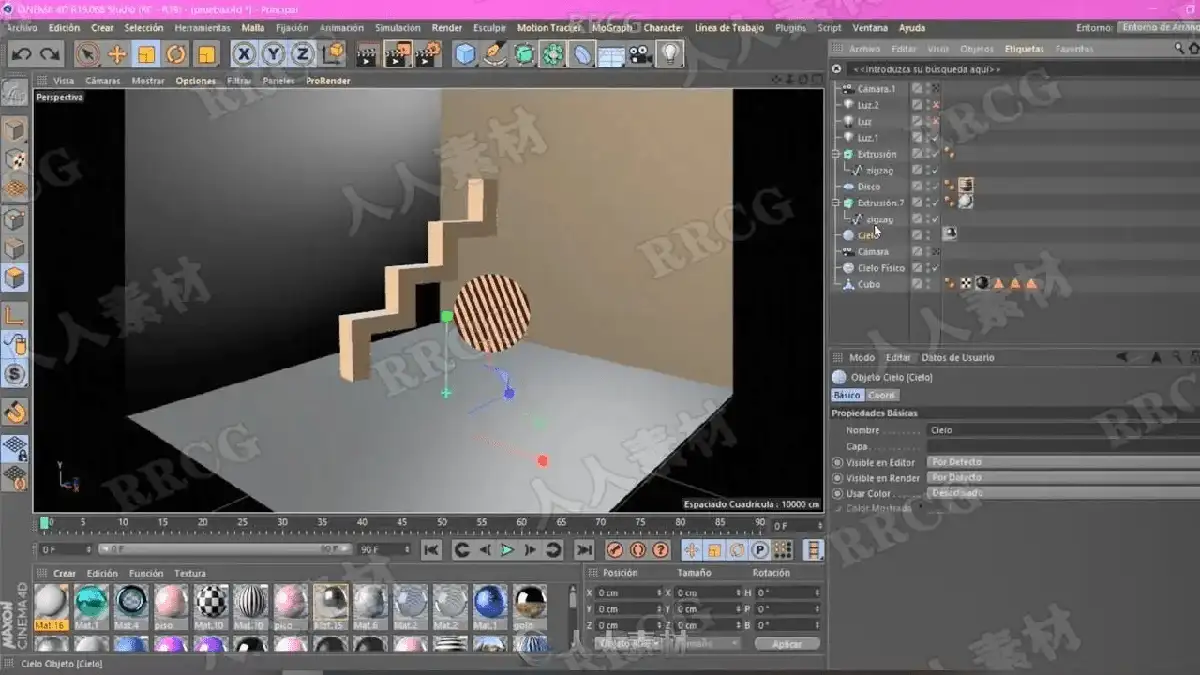
Task: Click the Undo arrow in the toolbar
Action: click(x=20, y=54)
